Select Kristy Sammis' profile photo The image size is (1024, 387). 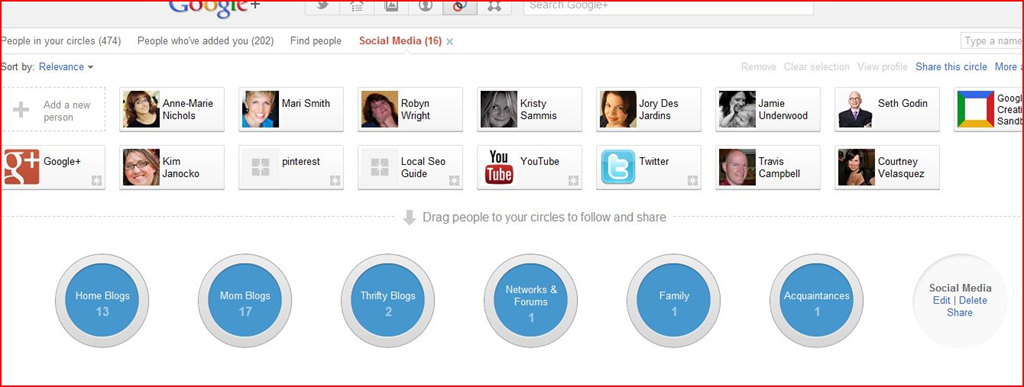coord(499,109)
